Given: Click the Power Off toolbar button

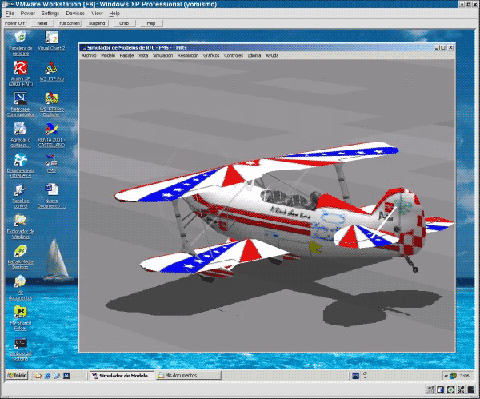Looking at the screenshot, I should coord(15,23).
